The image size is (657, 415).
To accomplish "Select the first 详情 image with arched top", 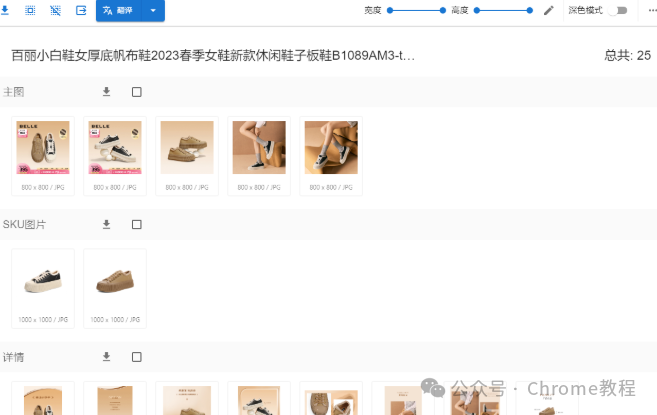I will click(43, 400).
